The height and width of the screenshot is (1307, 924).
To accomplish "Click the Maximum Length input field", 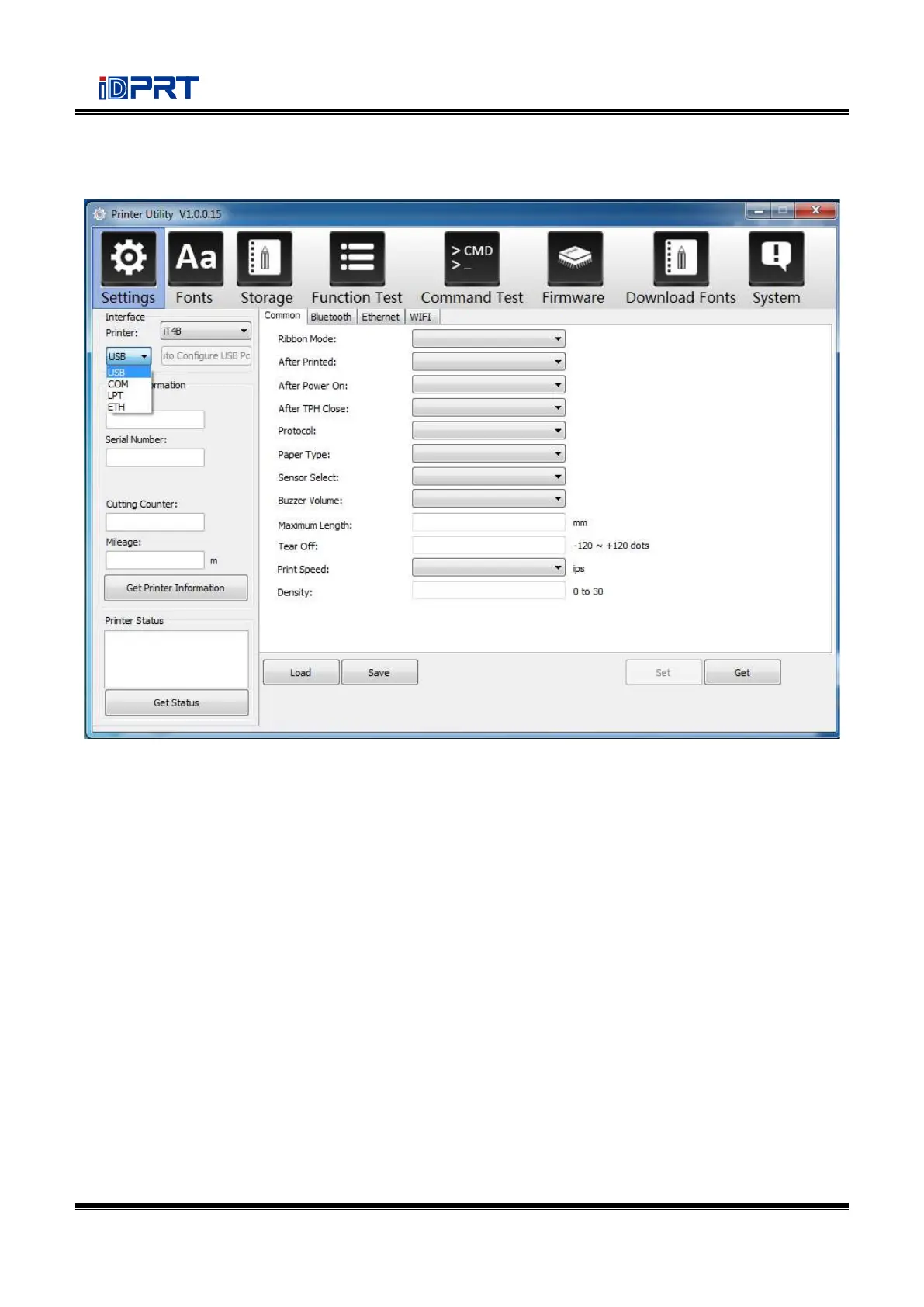I will click(489, 522).
